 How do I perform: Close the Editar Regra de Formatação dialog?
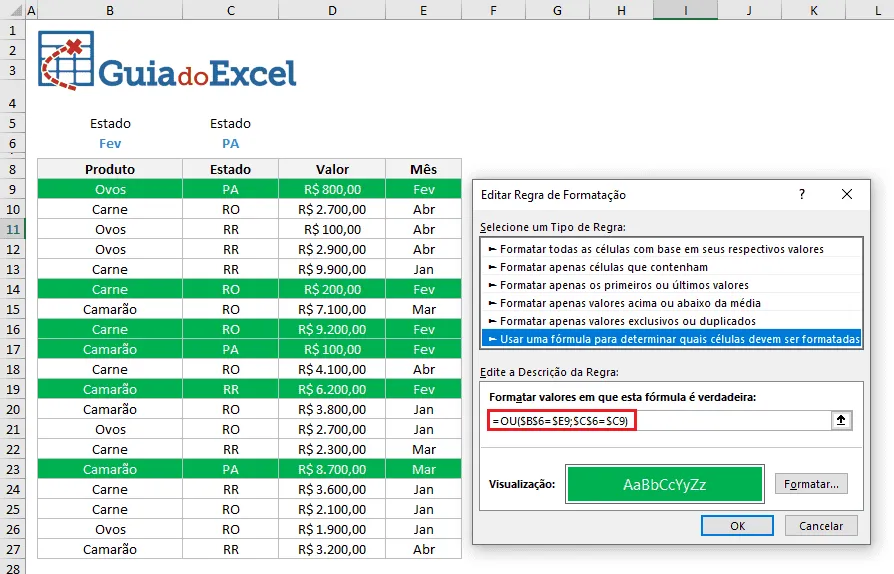tap(847, 194)
